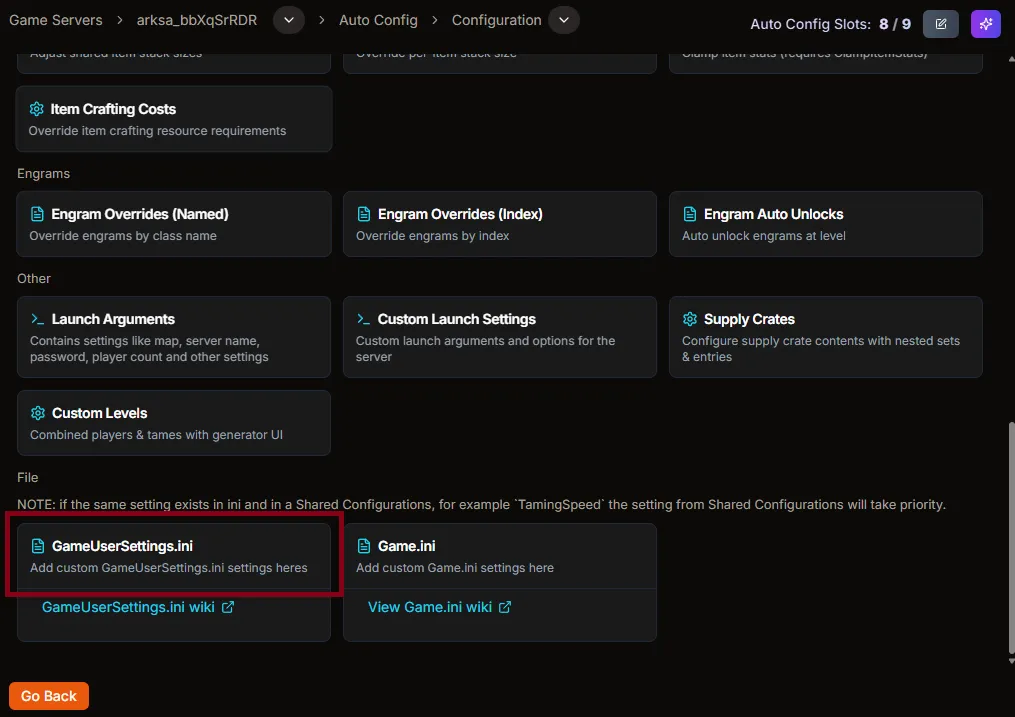Select the terminal icon on Launch Arguments
This screenshot has width=1015, height=717.
37,319
